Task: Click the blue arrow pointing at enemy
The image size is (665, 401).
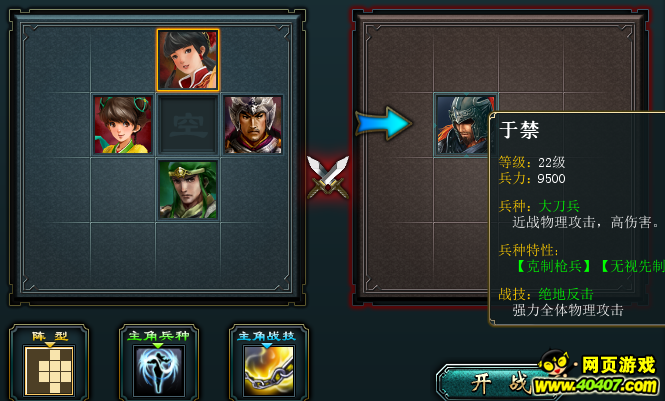Action: pyautogui.click(x=383, y=123)
